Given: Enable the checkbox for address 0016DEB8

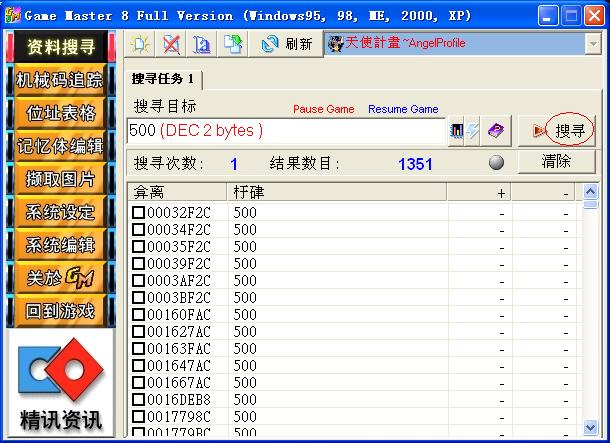Looking at the screenshot, I should [139, 400].
